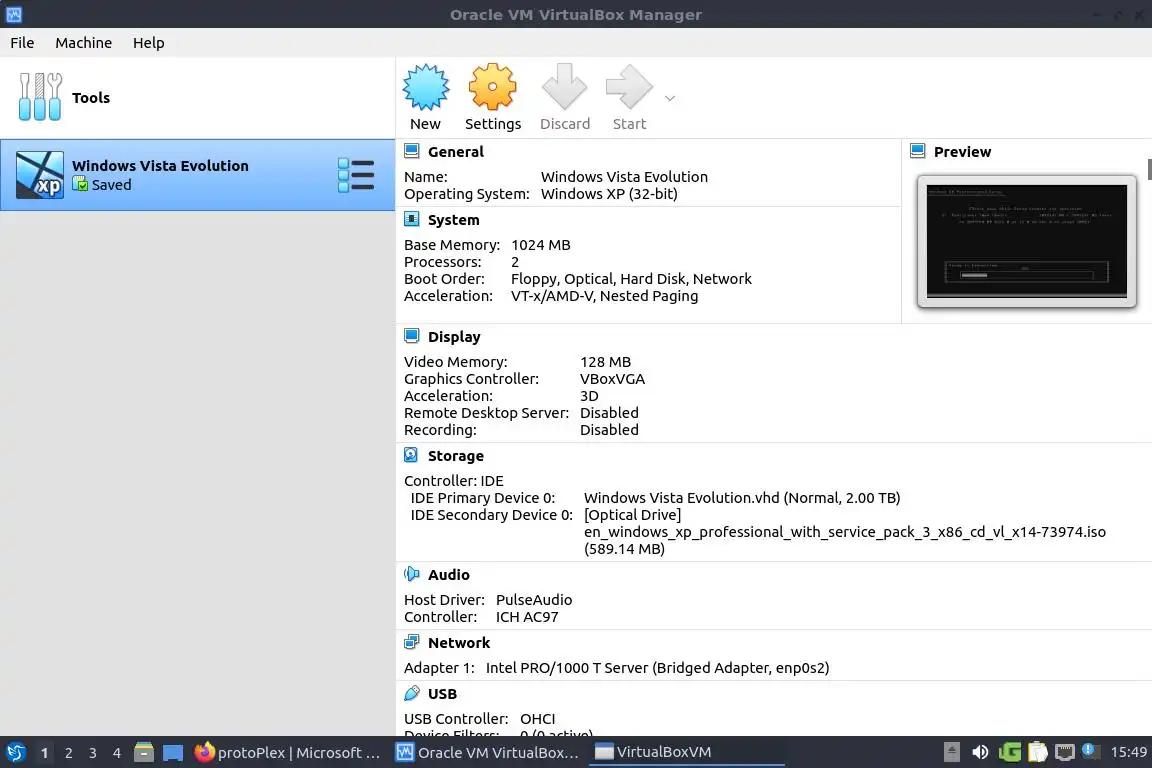Open Audio settings via its heading
This screenshot has height=768, width=1152.
[448, 575]
